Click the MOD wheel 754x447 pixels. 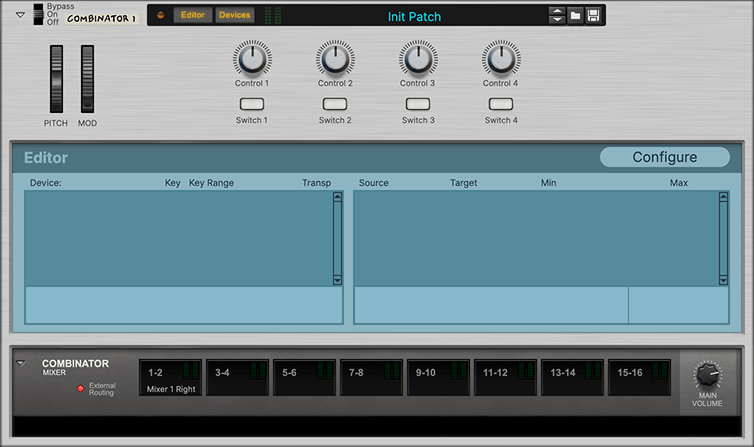pyautogui.click(x=87, y=79)
